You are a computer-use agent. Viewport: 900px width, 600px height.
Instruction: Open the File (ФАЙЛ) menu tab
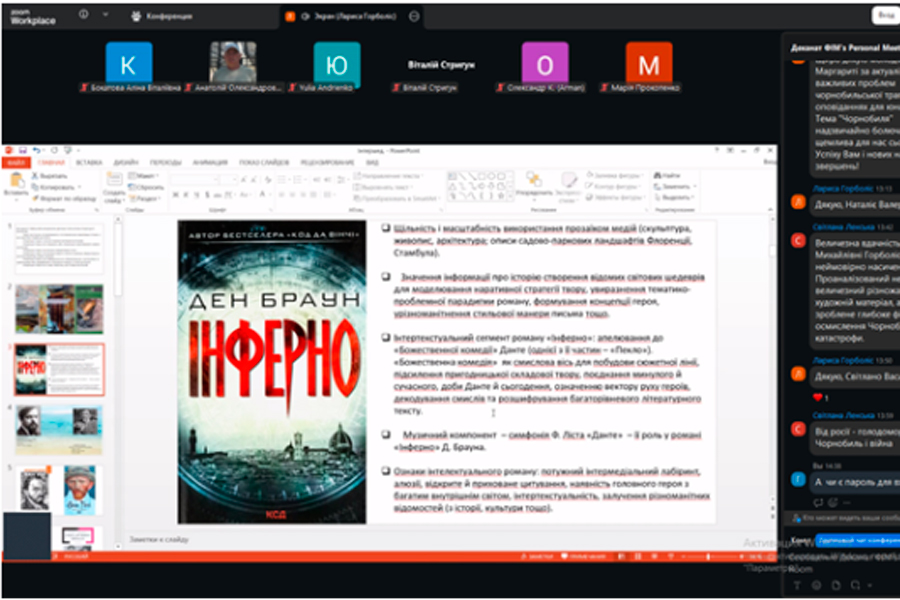tap(15, 161)
